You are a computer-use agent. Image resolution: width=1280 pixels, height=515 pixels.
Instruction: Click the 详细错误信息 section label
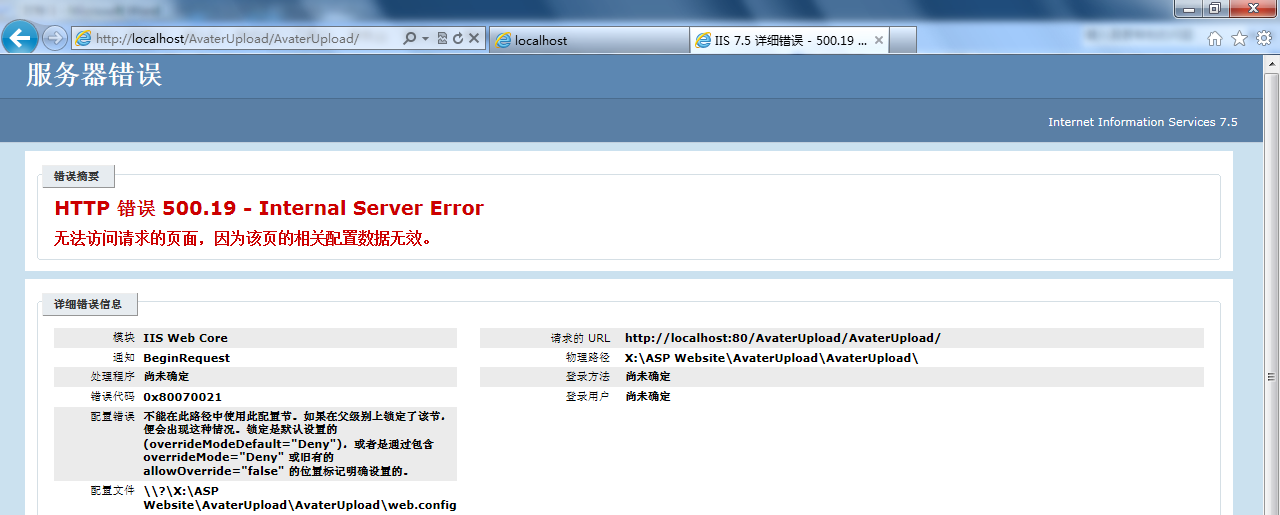88,304
